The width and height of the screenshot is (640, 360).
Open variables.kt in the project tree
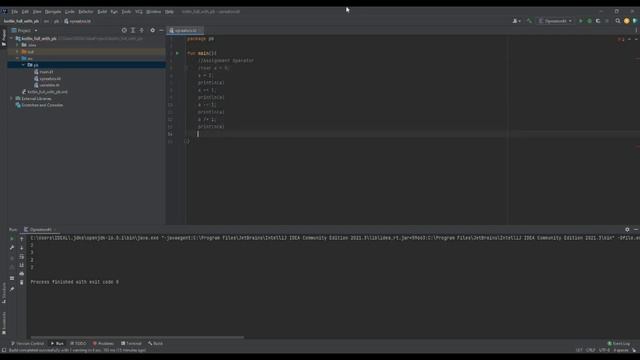47,85
